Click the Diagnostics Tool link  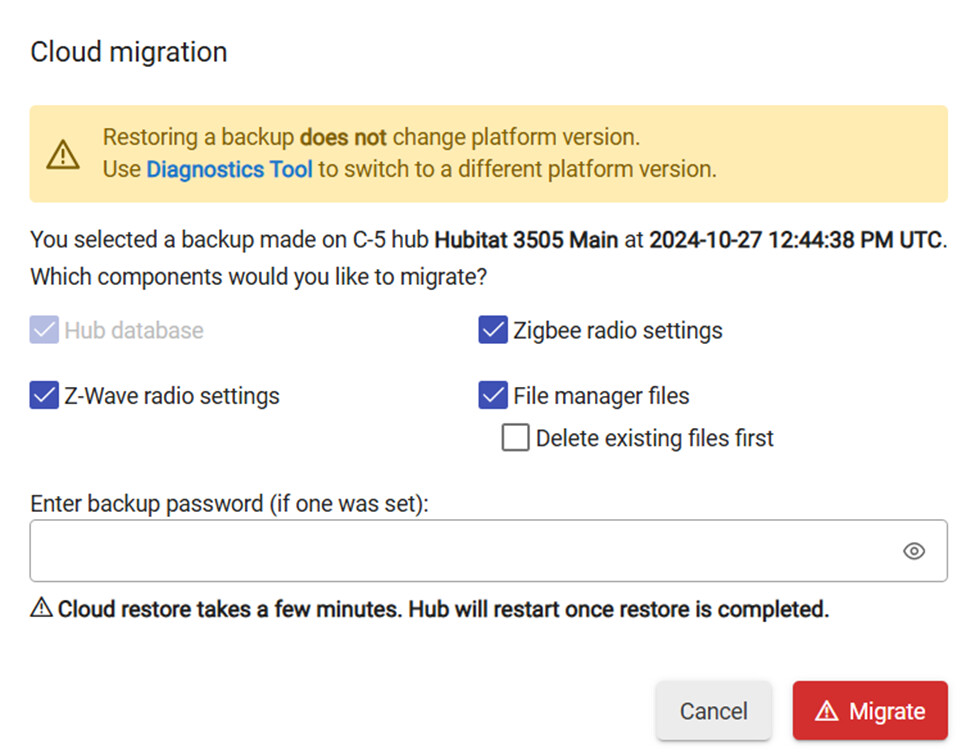coord(229,169)
